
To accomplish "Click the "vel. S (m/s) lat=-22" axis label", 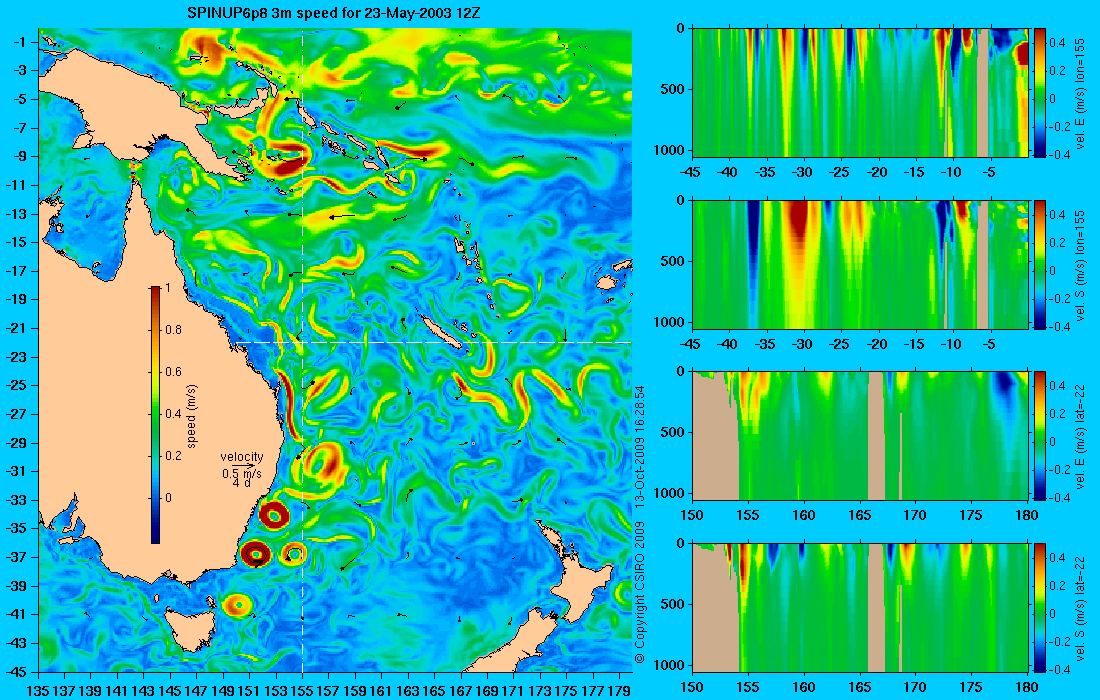I will [1081, 607].
